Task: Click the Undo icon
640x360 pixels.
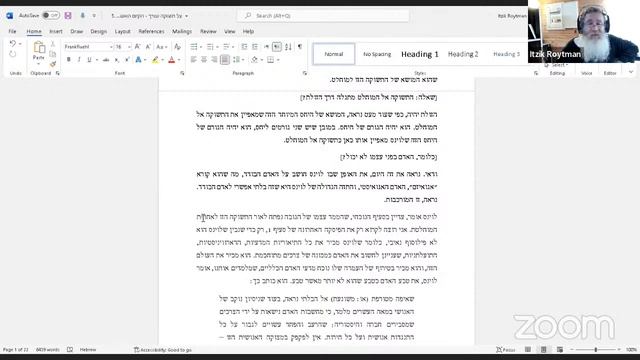Action: coord(13,43)
